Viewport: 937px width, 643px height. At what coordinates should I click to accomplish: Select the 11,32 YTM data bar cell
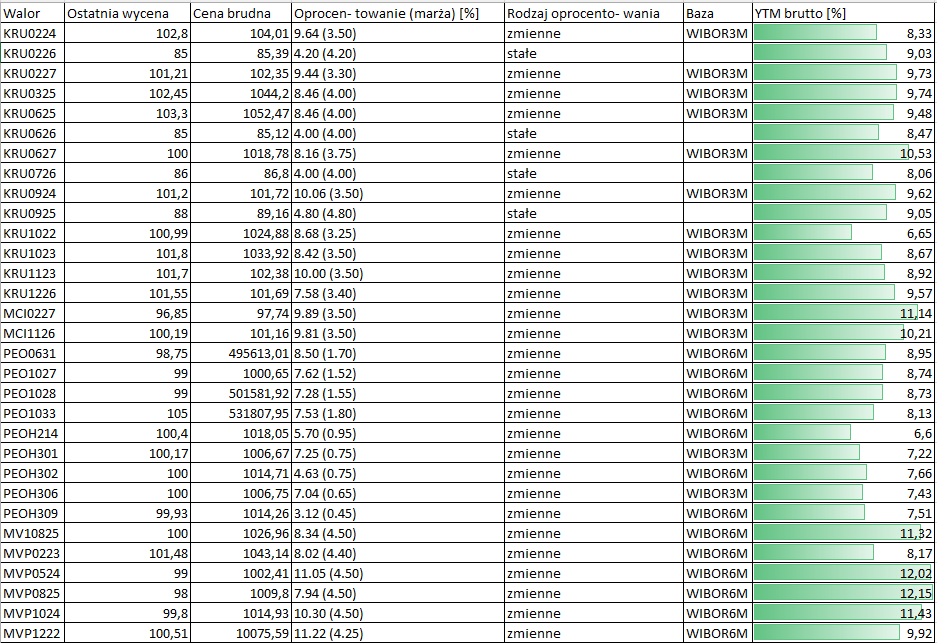(843, 534)
